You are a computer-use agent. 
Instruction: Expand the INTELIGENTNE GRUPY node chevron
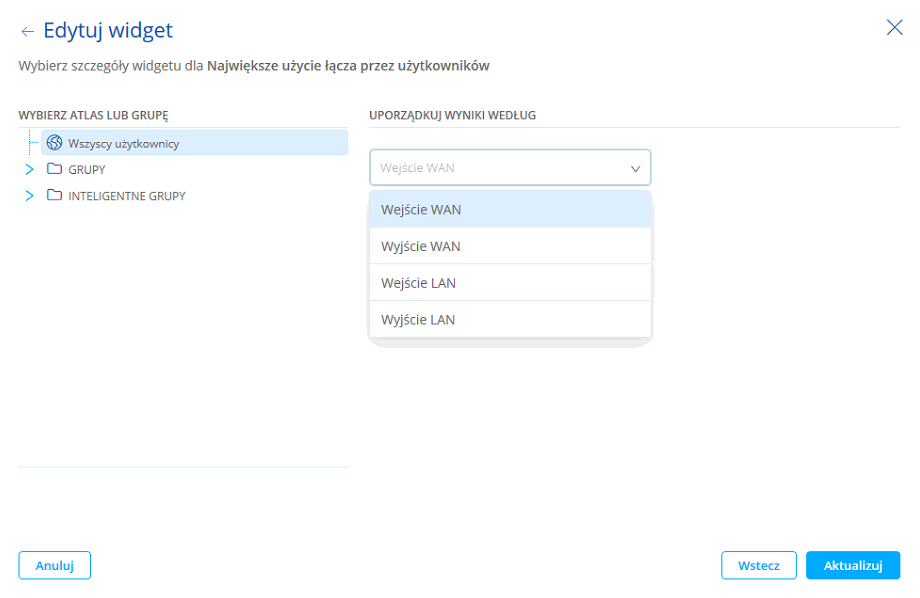click(29, 196)
